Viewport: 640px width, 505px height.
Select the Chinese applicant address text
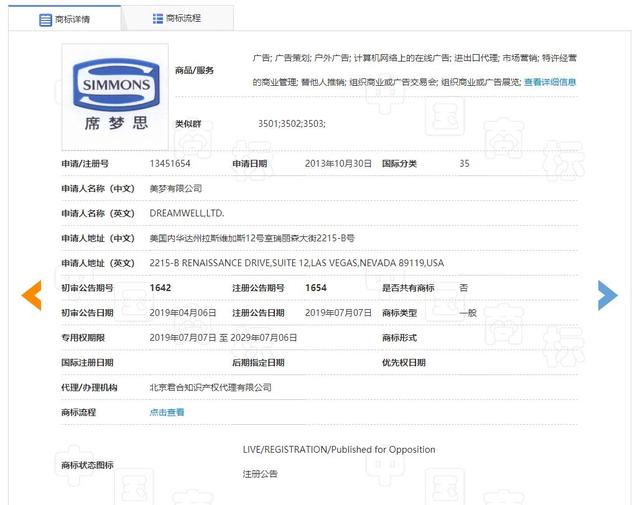pyautogui.click(x=252, y=238)
